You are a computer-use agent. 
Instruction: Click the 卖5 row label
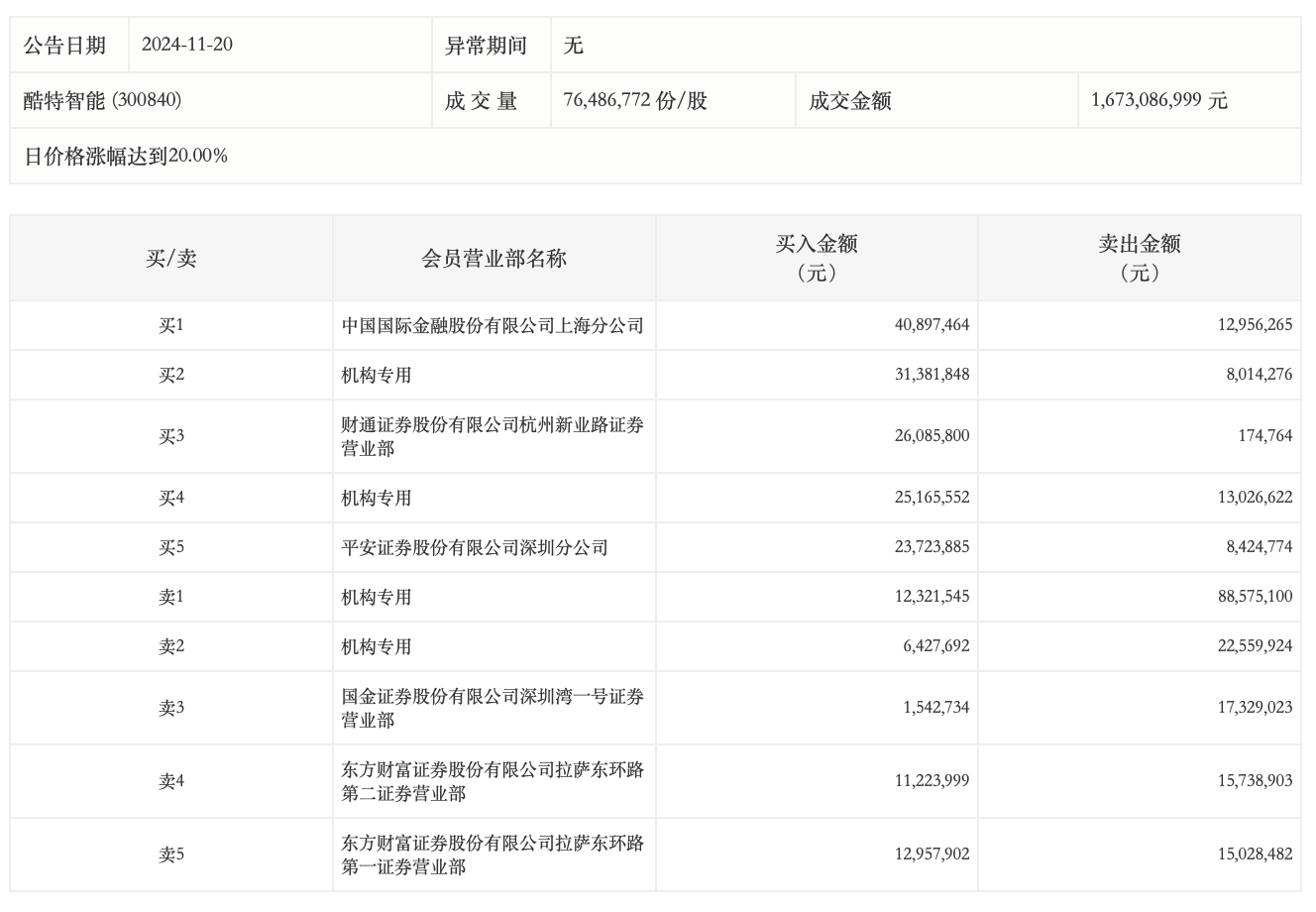click(x=171, y=855)
